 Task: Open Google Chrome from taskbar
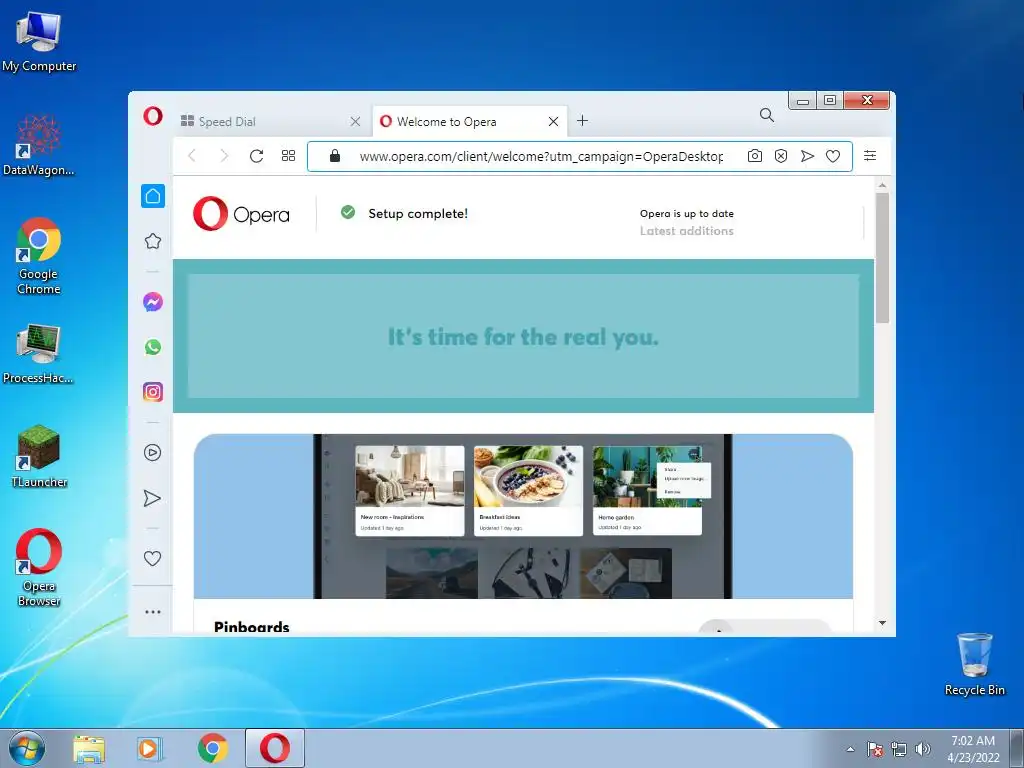(x=212, y=748)
